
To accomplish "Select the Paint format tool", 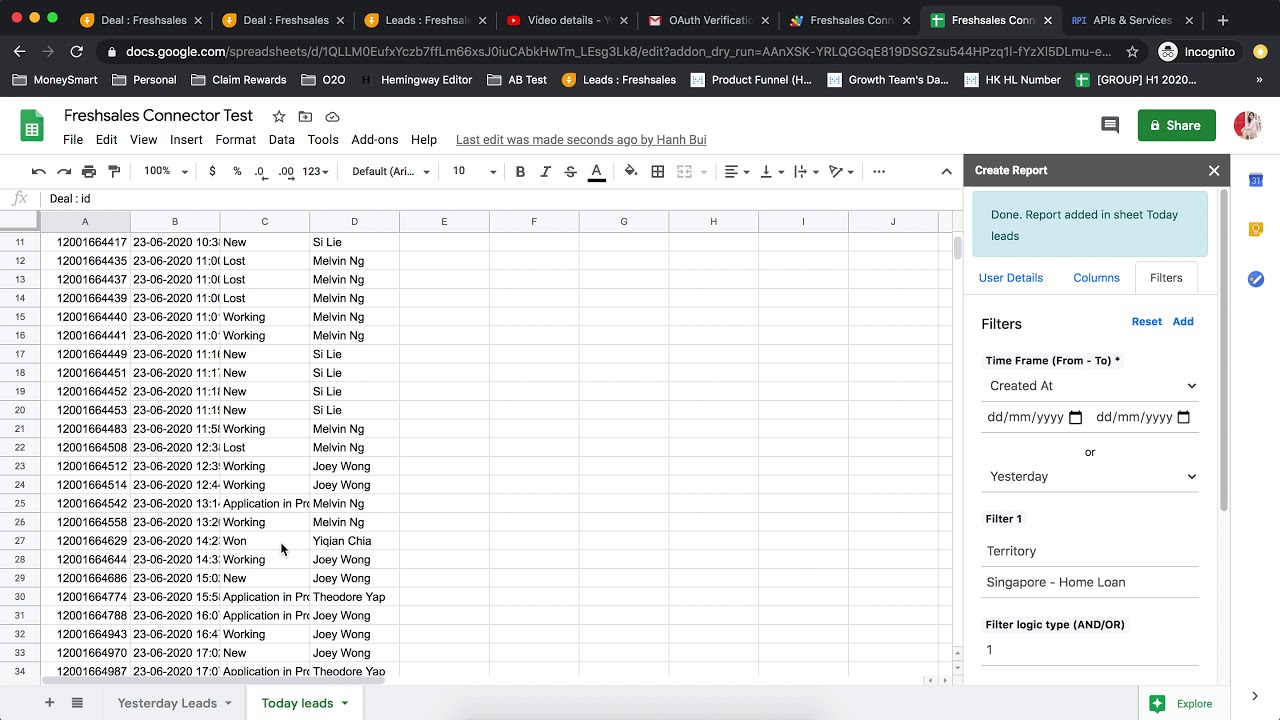I will 113,172.
